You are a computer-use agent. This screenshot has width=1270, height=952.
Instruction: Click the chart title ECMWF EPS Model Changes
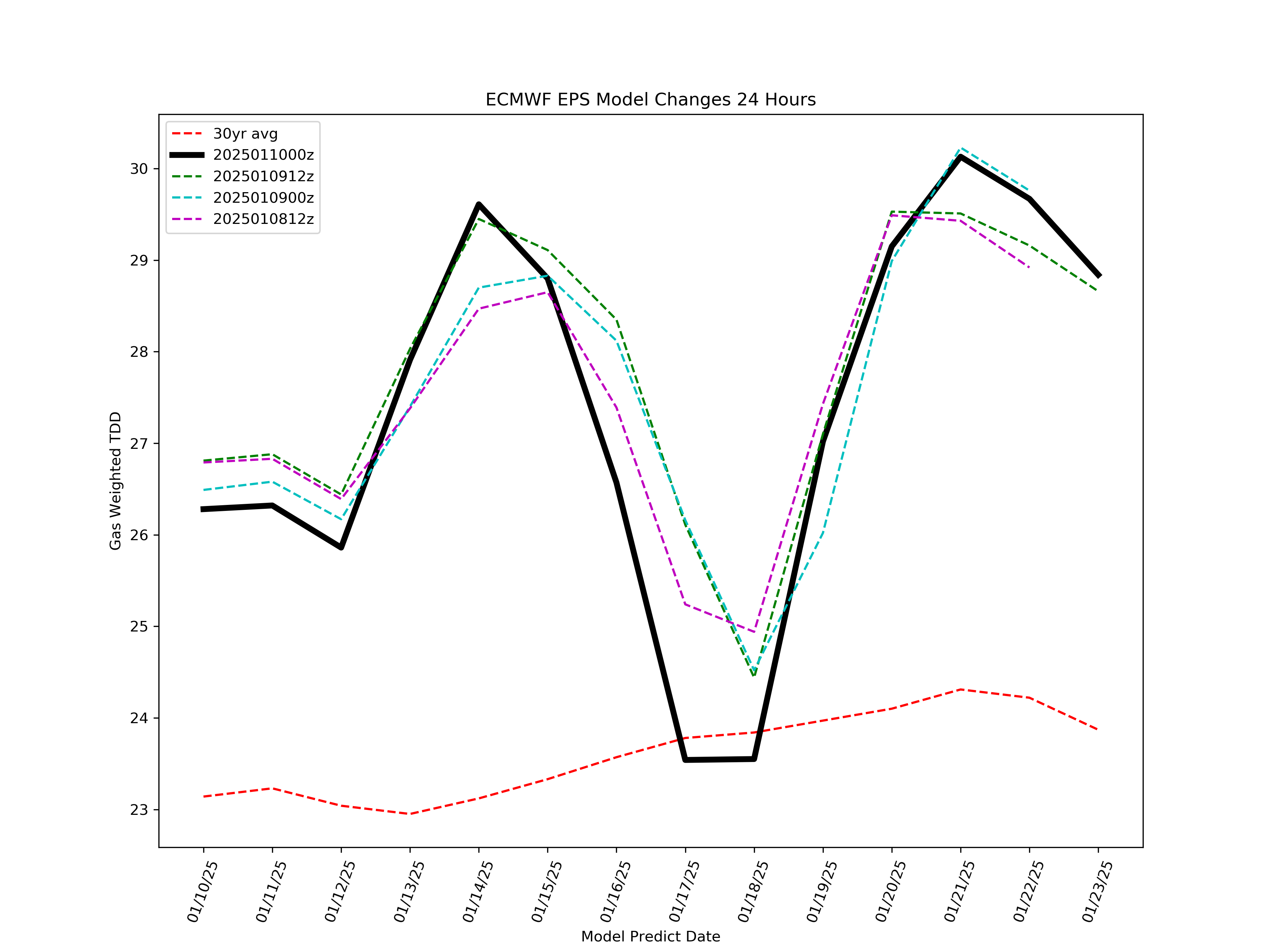pyautogui.click(x=651, y=100)
